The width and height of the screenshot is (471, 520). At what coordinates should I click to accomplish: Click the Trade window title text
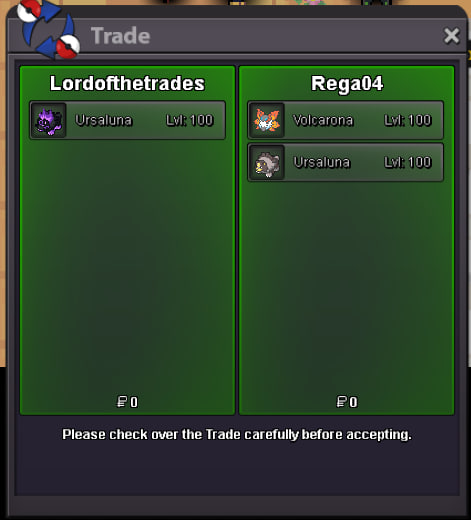click(121, 36)
